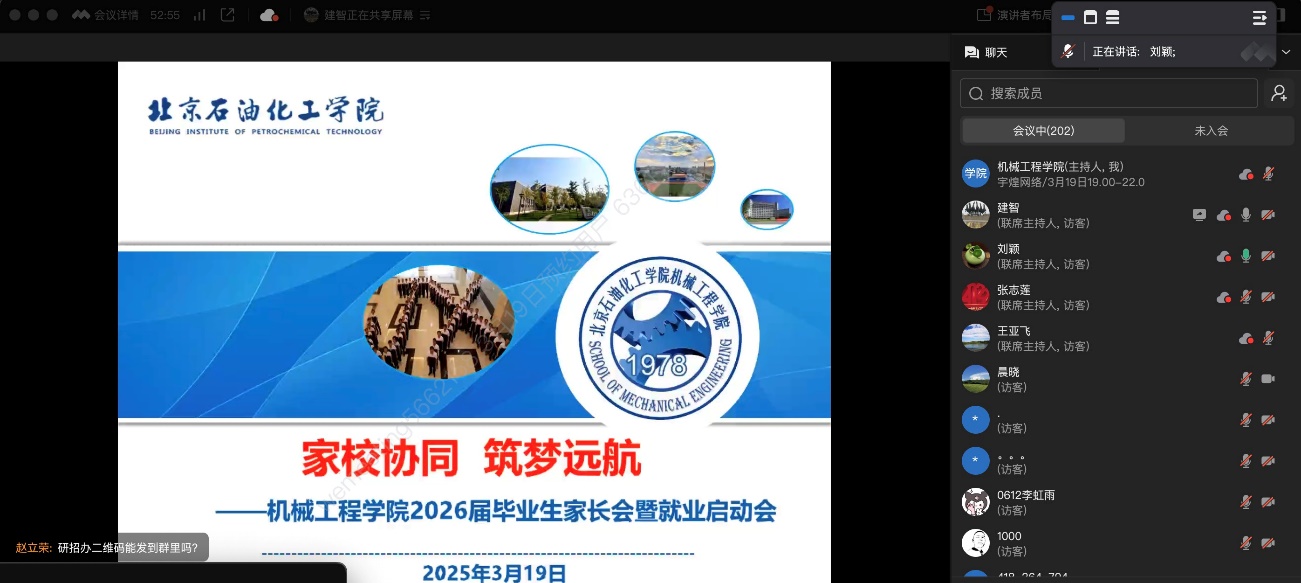The width and height of the screenshot is (1301, 583).
Task: Toggle 刘颖's green microphone
Action: click(x=1246, y=256)
